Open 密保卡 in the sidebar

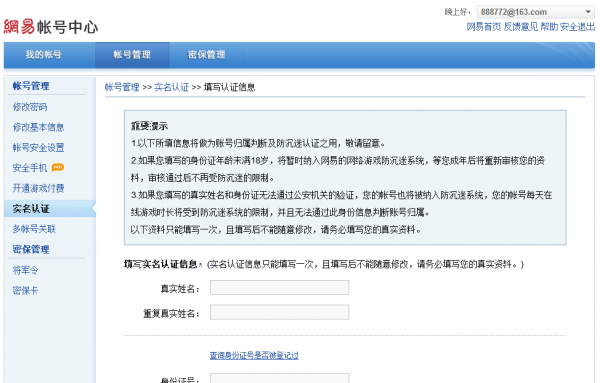tap(25, 291)
